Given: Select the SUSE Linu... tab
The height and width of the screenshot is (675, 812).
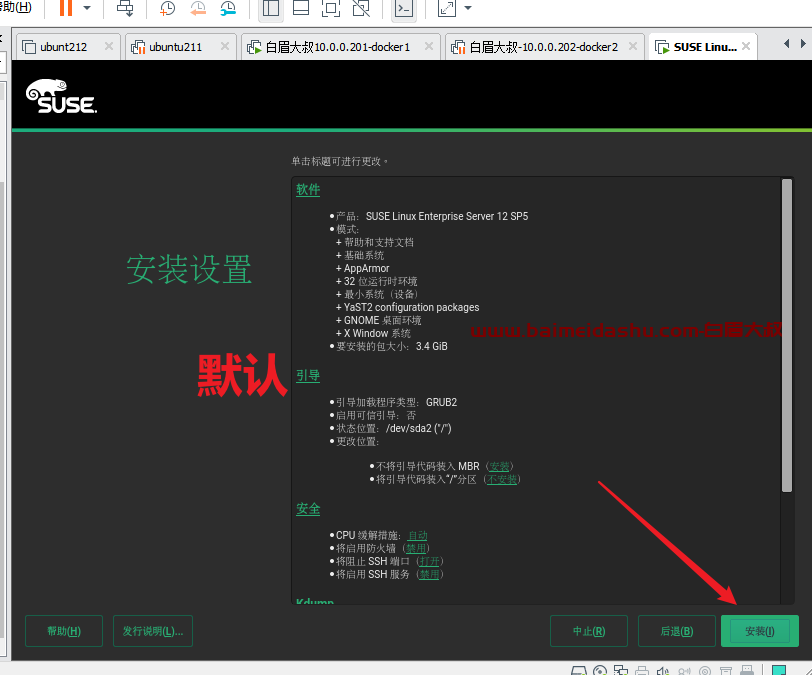Looking at the screenshot, I should point(705,47).
